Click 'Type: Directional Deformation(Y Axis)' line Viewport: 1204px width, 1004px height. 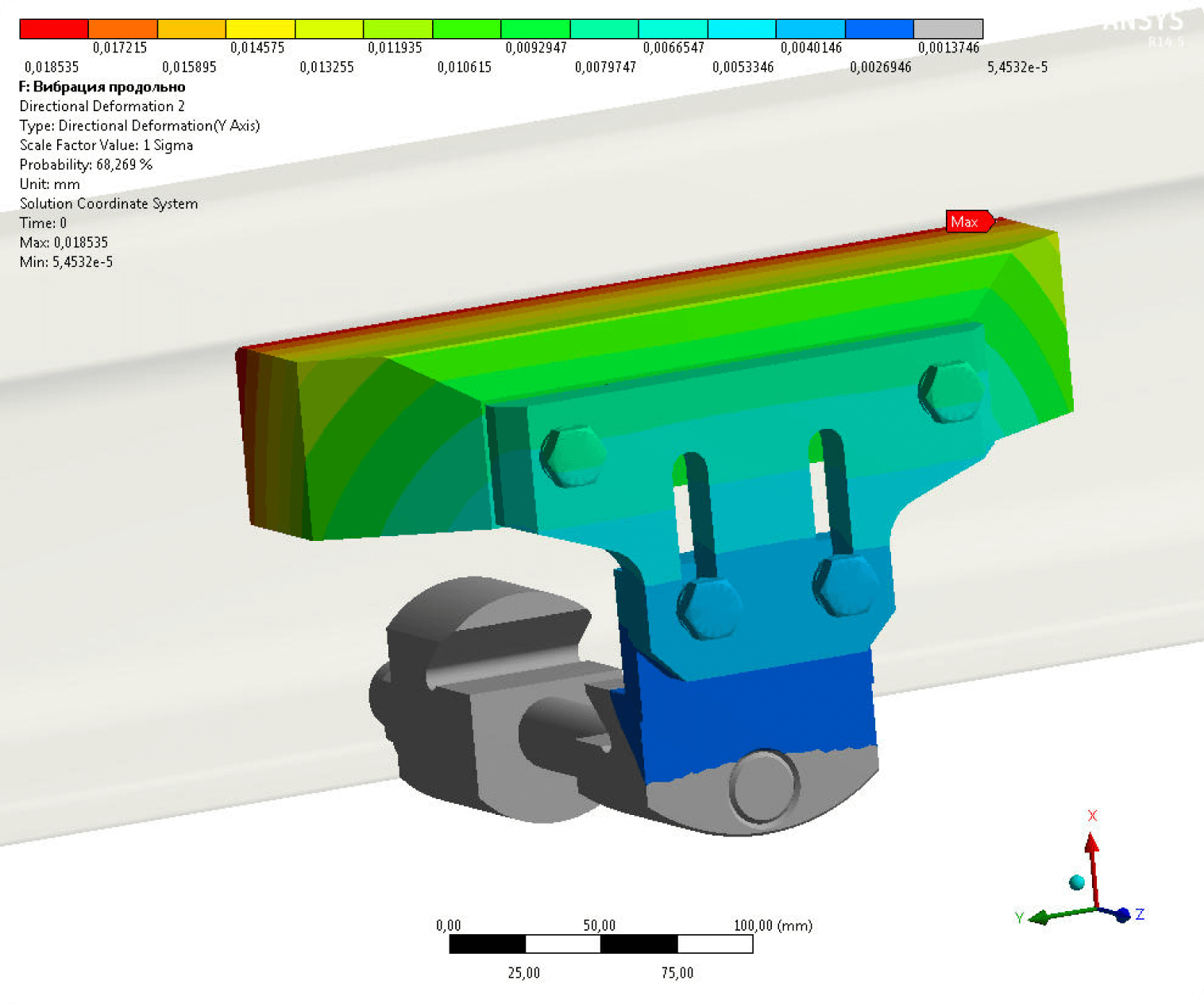tap(140, 125)
